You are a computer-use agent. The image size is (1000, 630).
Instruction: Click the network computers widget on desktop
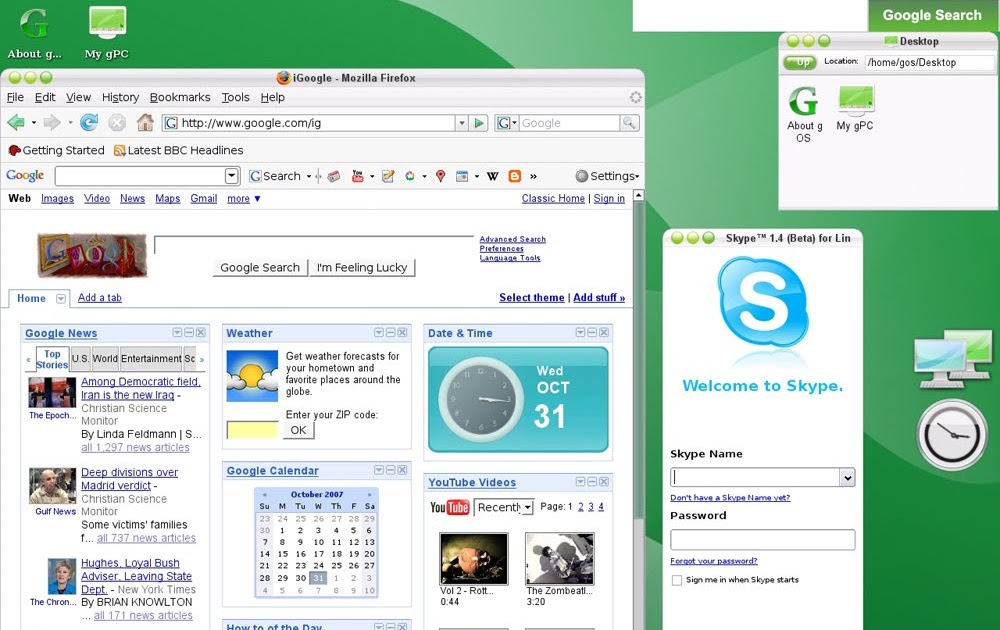pyautogui.click(x=953, y=359)
